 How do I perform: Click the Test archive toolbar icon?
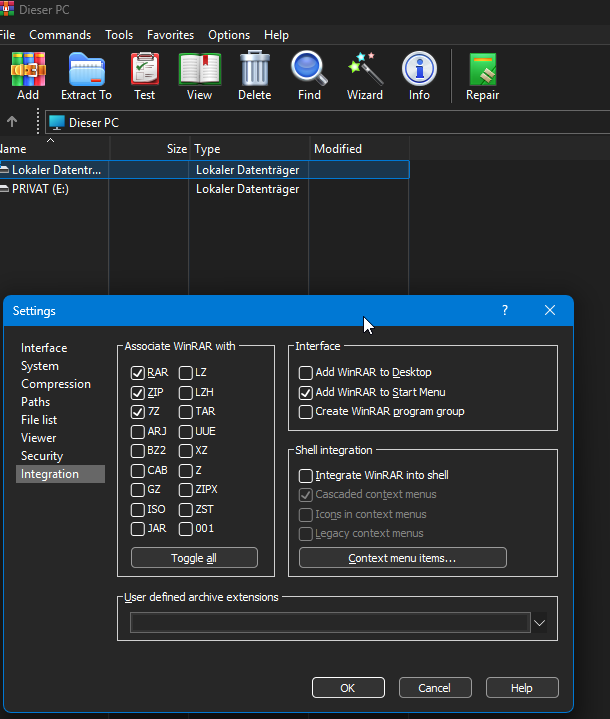pyautogui.click(x=145, y=69)
